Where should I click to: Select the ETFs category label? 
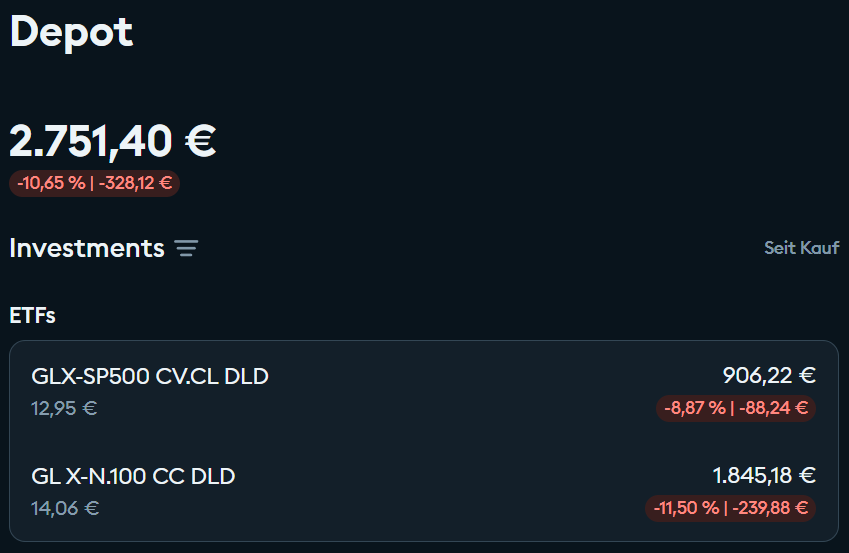[x=32, y=316]
